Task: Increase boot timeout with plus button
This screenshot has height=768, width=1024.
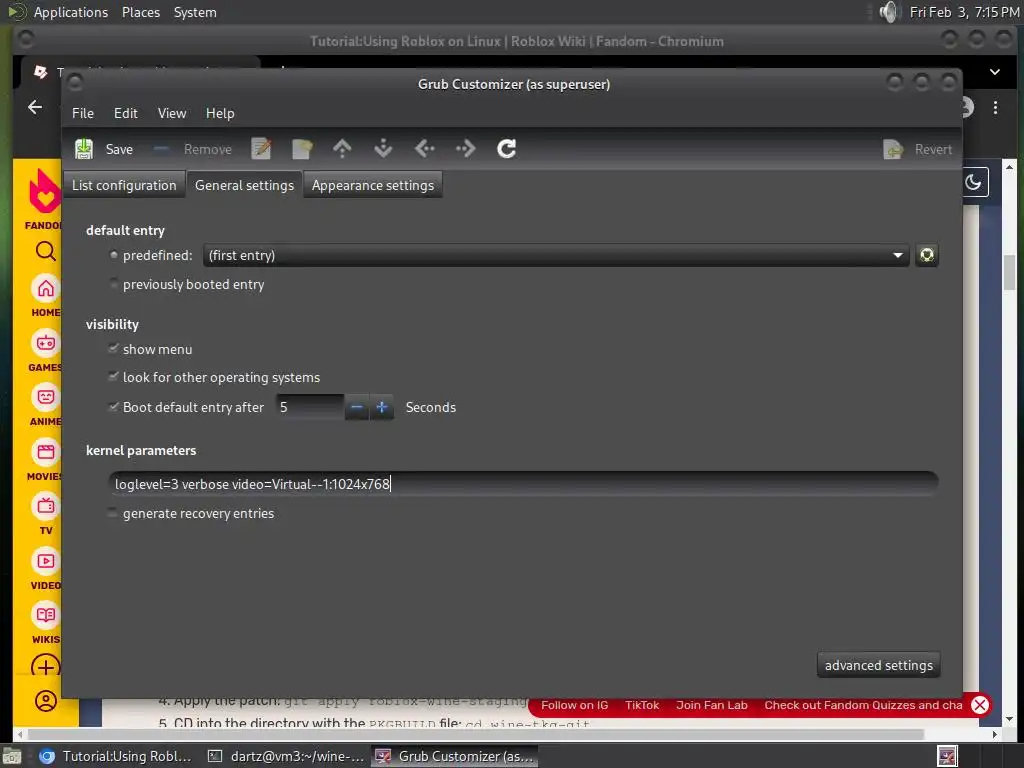Action: (382, 408)
